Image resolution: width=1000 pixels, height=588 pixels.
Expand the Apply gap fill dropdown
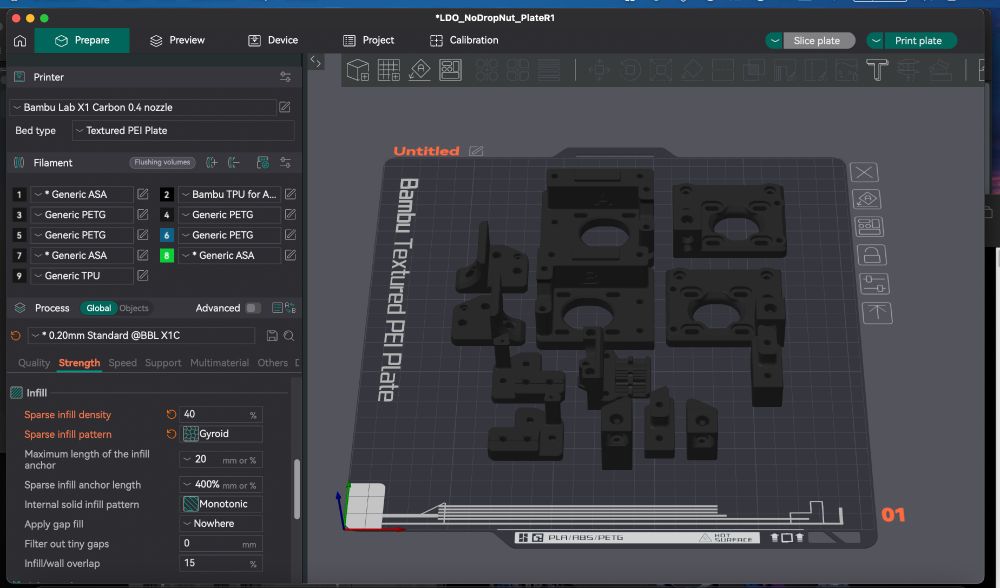tap(221, 524)
